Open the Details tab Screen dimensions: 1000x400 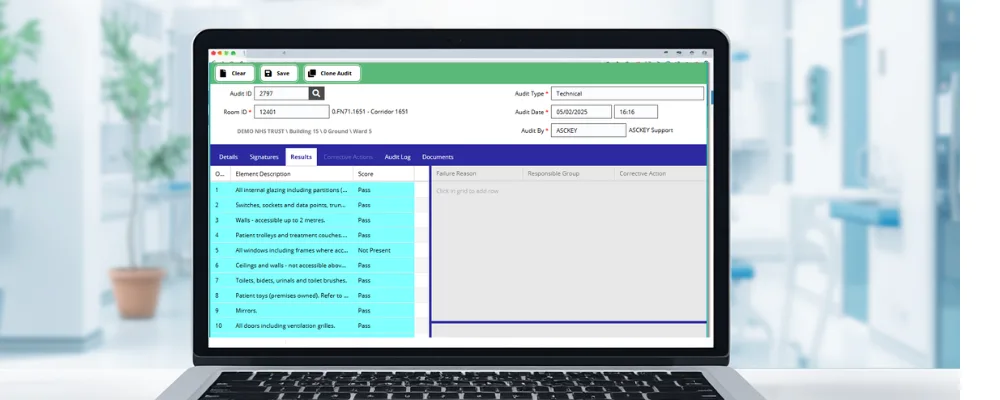[x=228, y=157]
